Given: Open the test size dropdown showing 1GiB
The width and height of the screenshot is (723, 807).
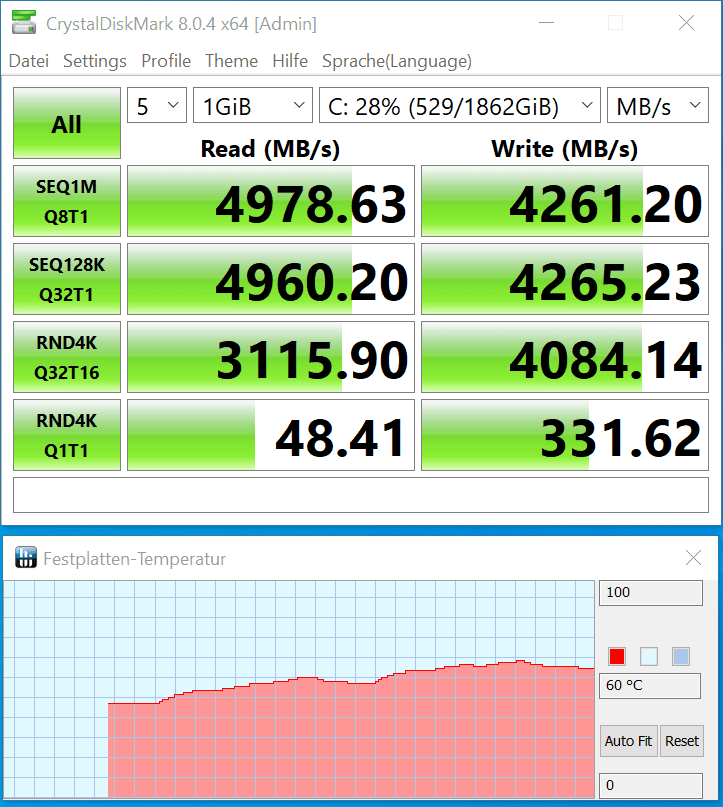Looking at the screenshot, I should click(253, 106).
